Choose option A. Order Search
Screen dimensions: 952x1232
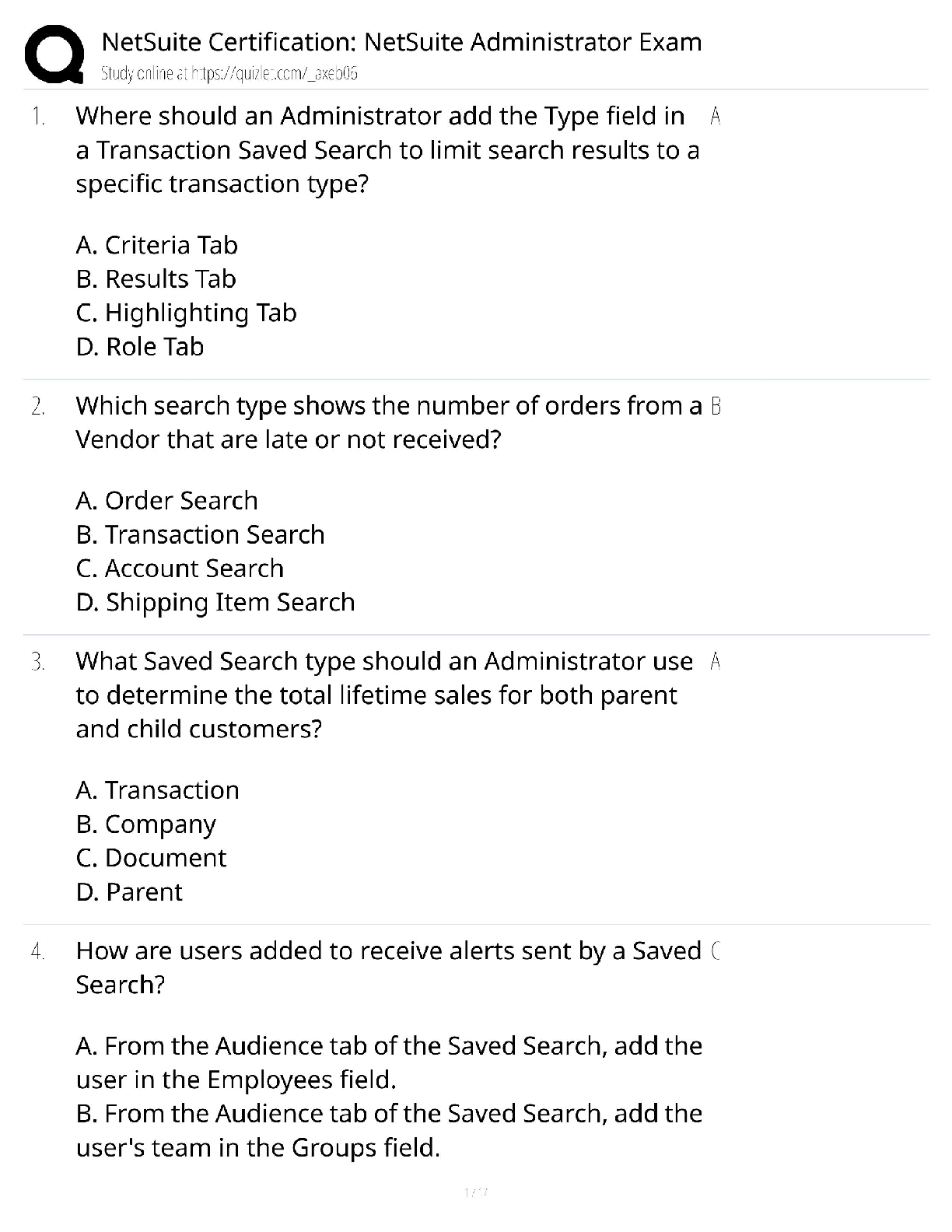click(x=167, y=500)
